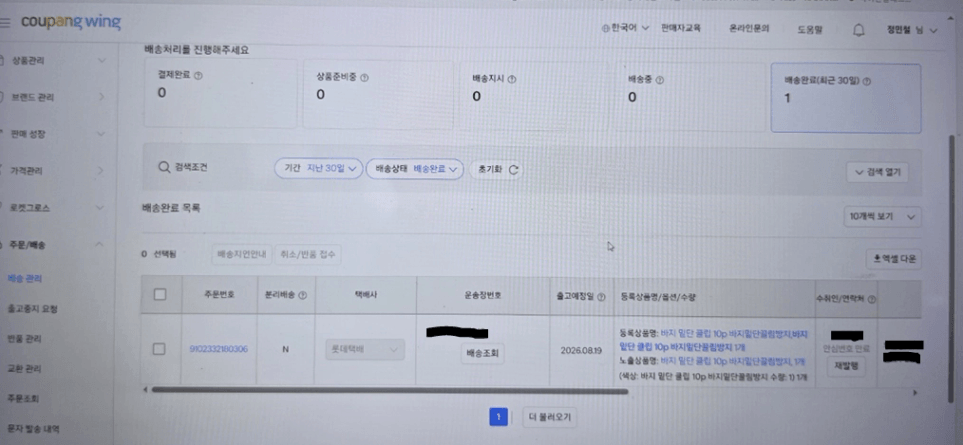Open 도움말 in the top bar
This screenshot has height=445, width=963.
(810, 29)
